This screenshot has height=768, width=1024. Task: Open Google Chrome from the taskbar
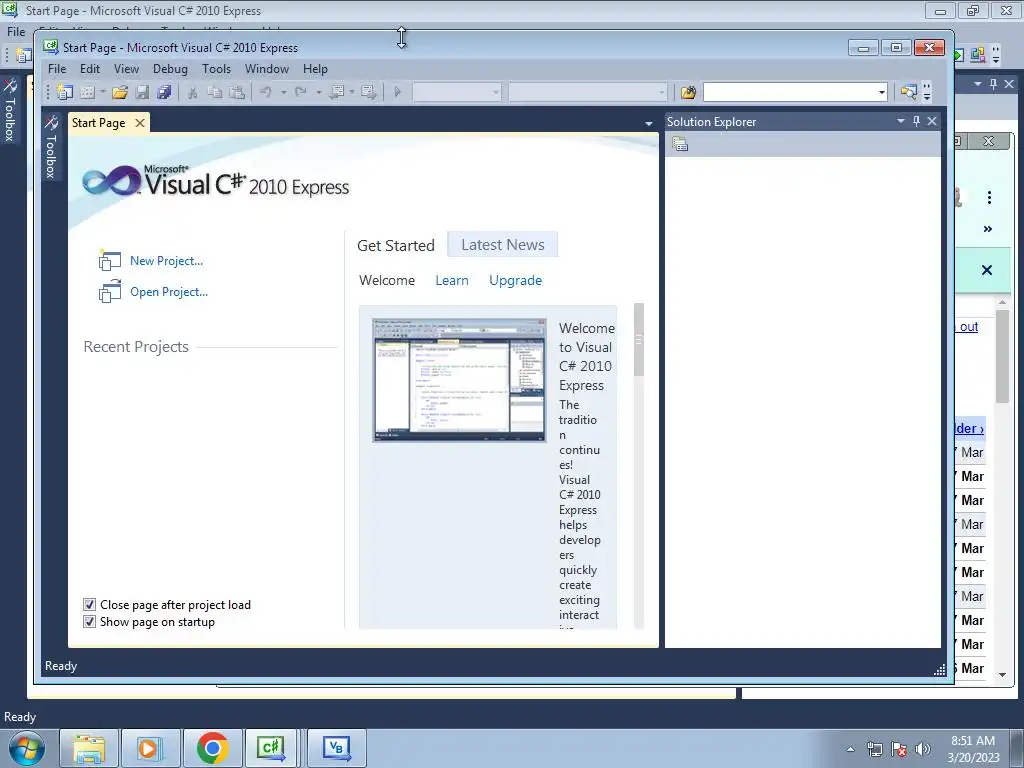(212, 748)
